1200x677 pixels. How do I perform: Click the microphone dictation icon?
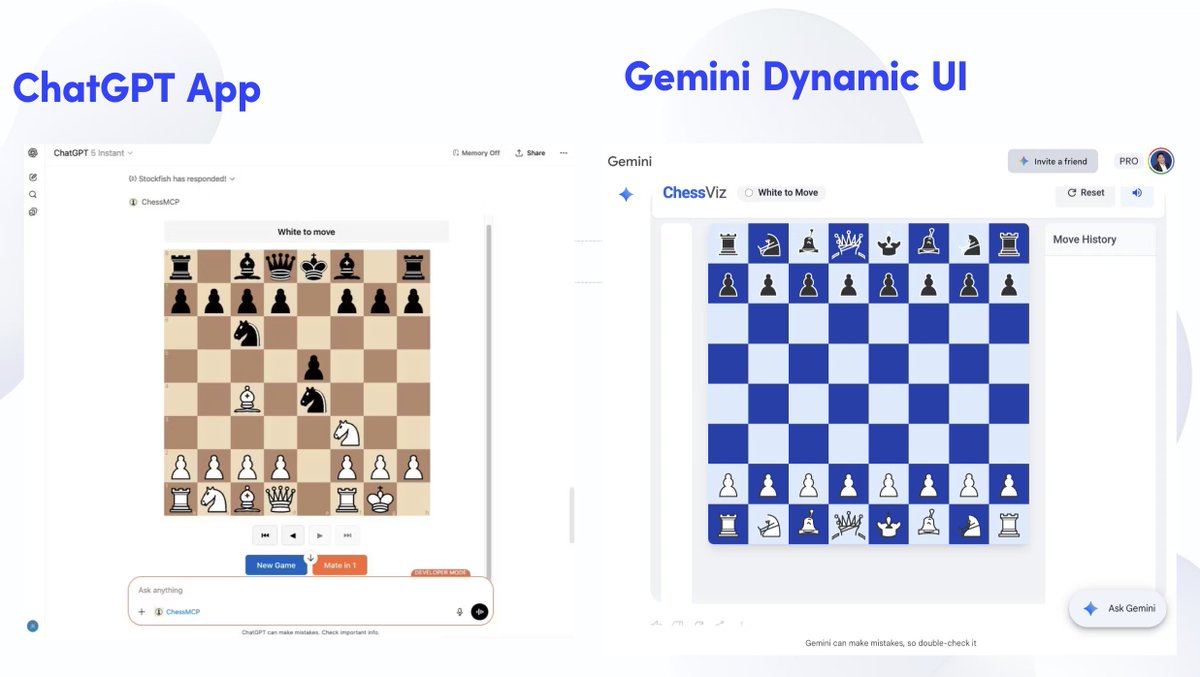(460, 612)
